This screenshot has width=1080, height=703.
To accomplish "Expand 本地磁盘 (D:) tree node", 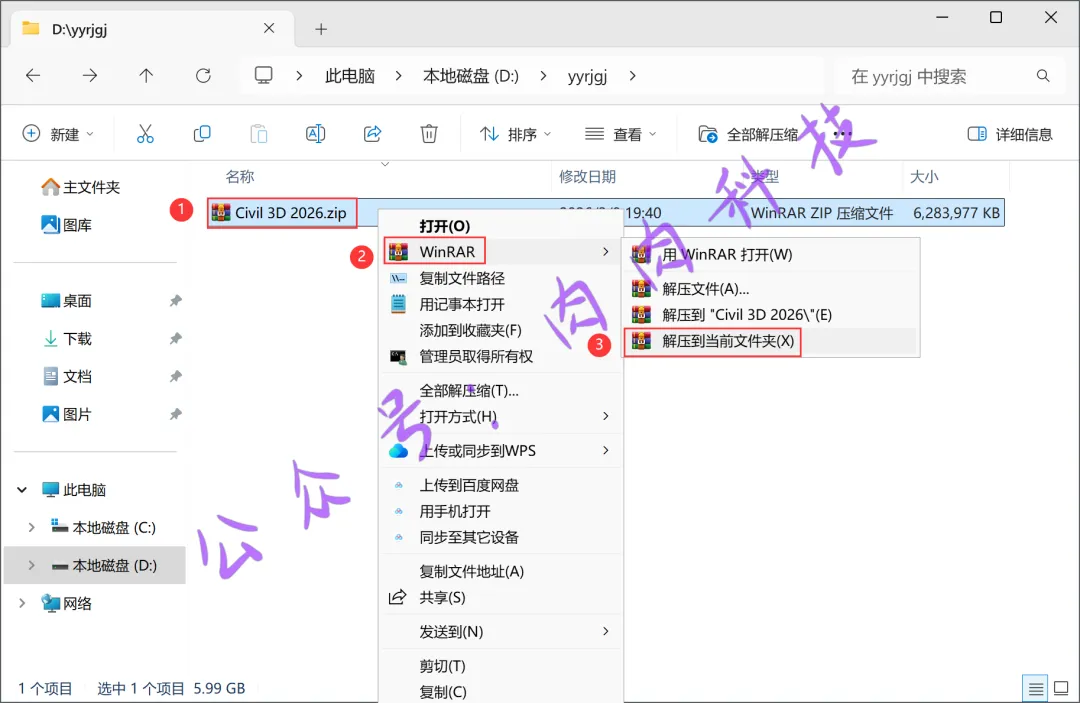I will pyautogui.click(x=31, y=566).
